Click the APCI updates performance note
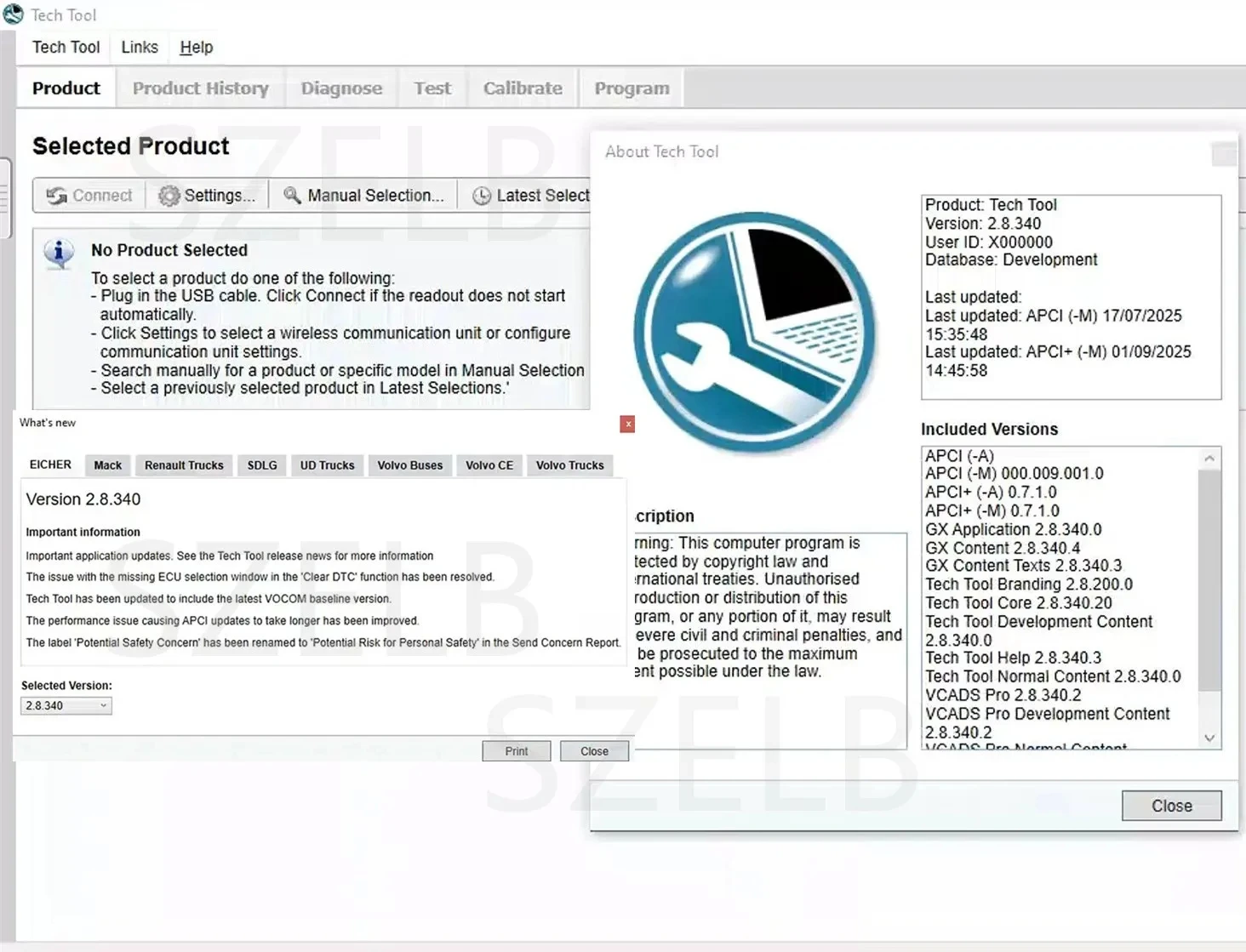This screenshot has width=1246, height=952. coord(222,621)
